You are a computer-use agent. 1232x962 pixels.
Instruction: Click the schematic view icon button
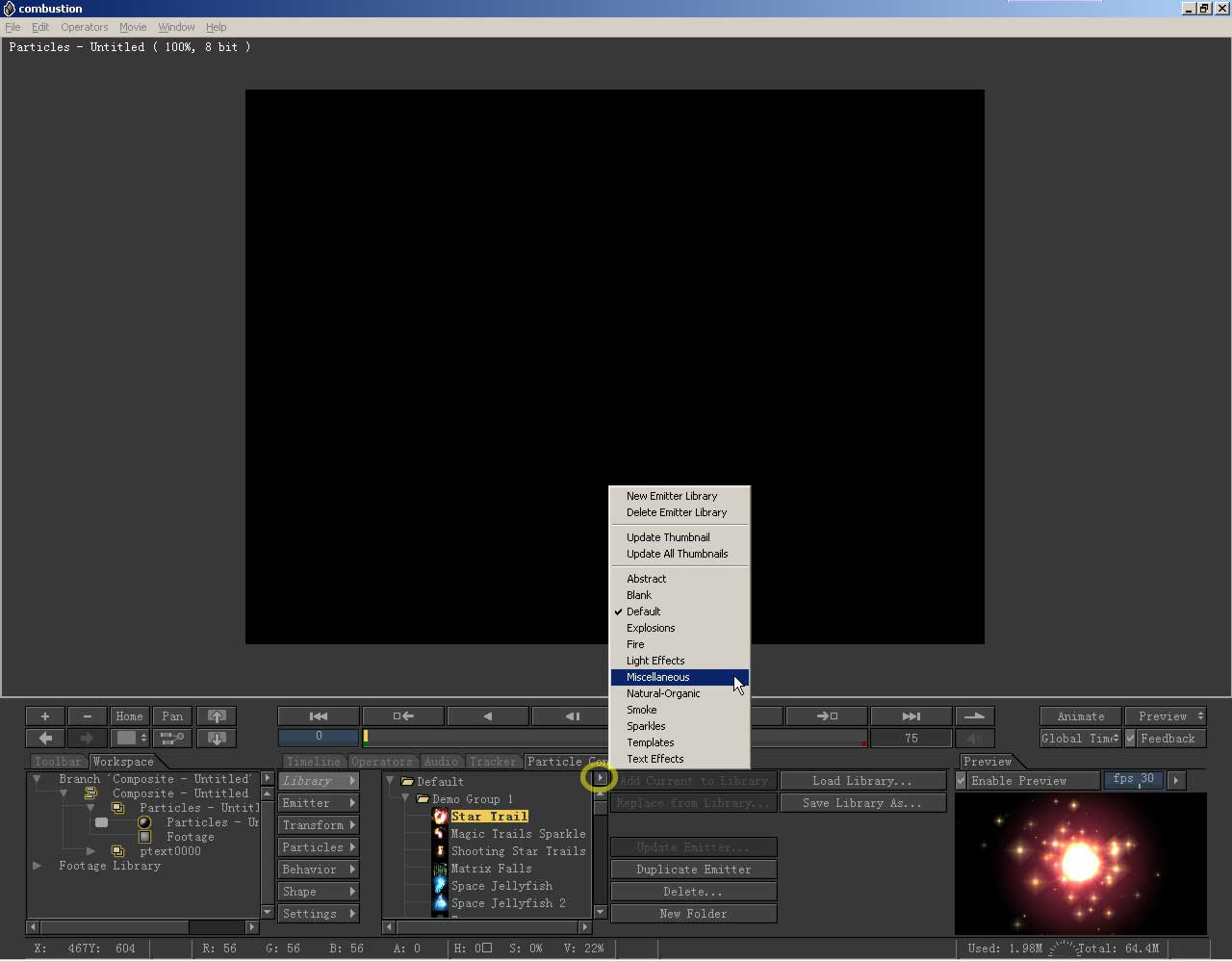coord(172,739)
